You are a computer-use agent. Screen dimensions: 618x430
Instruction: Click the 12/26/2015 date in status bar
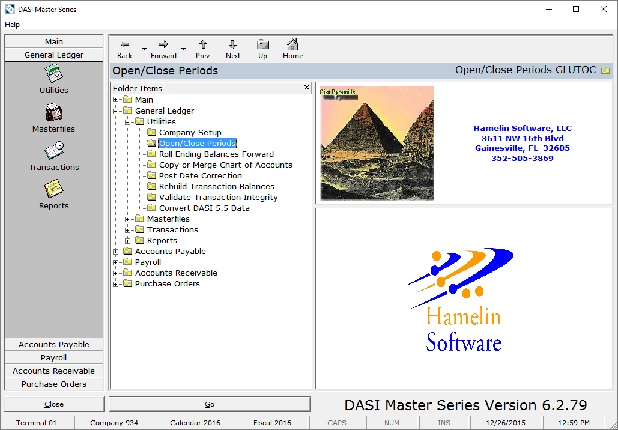[506, 423]
